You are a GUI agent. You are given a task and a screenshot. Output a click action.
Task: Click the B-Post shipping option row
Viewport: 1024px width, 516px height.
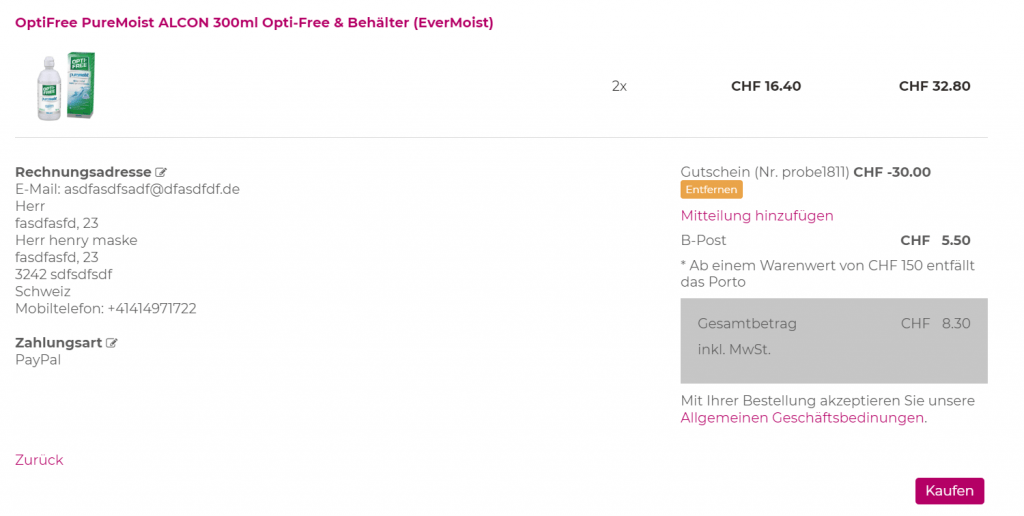[x=825, y=240]
